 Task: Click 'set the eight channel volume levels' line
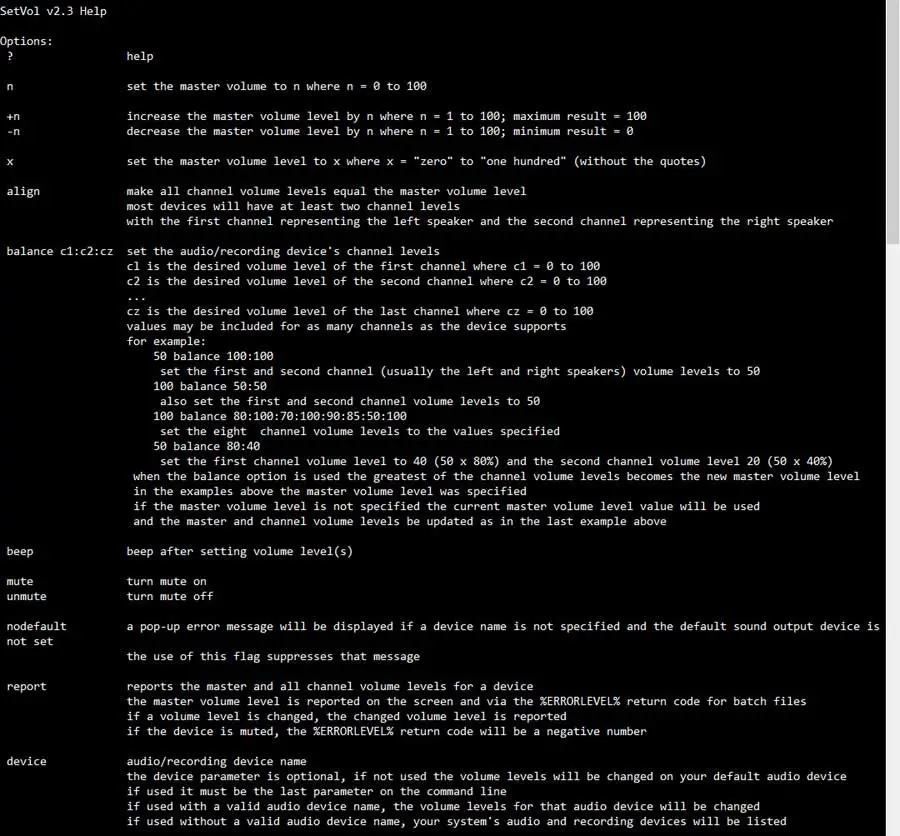[x=360, y=431]
